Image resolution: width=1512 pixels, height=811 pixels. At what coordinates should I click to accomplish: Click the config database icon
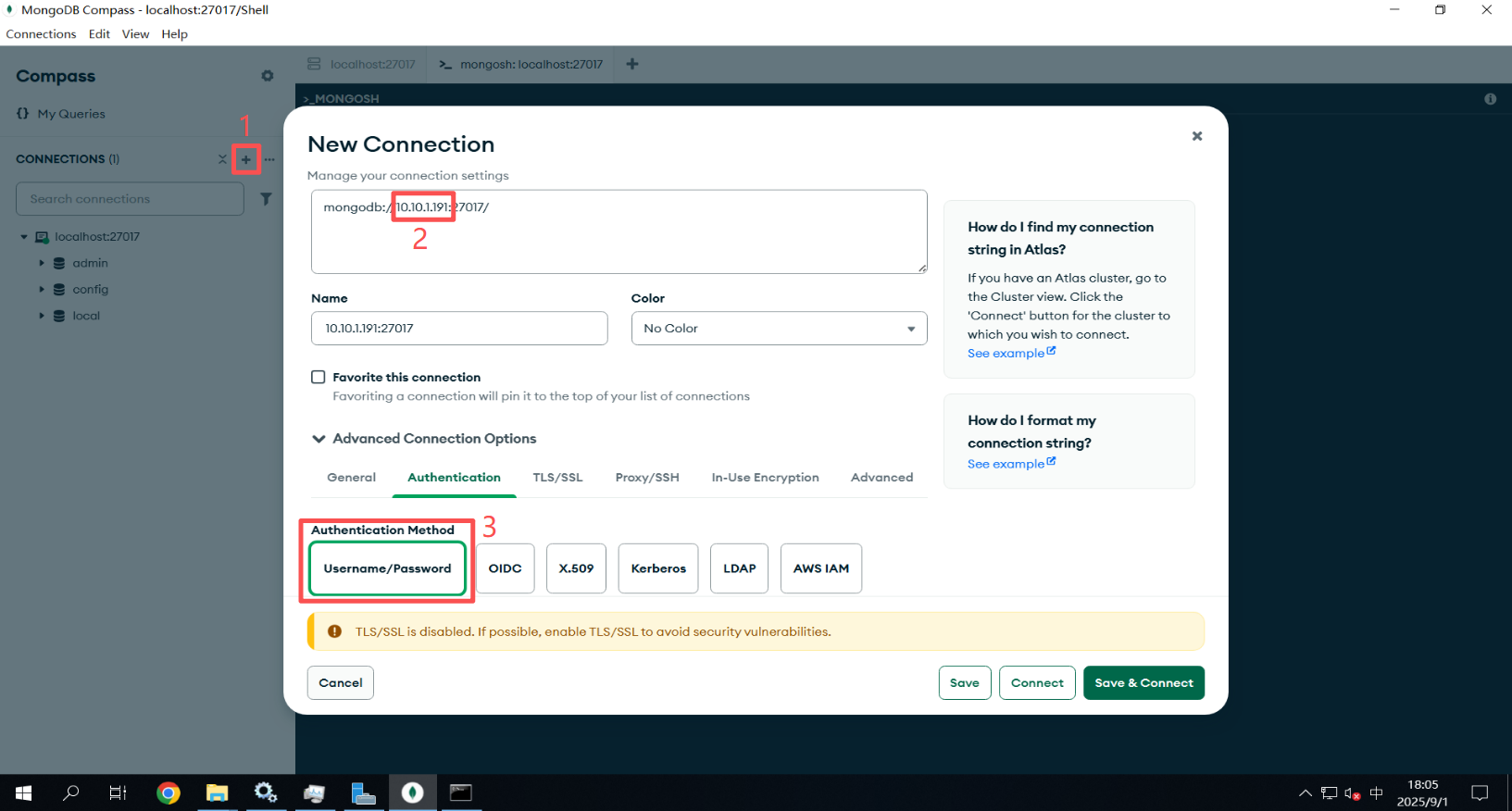coord(59,290)
